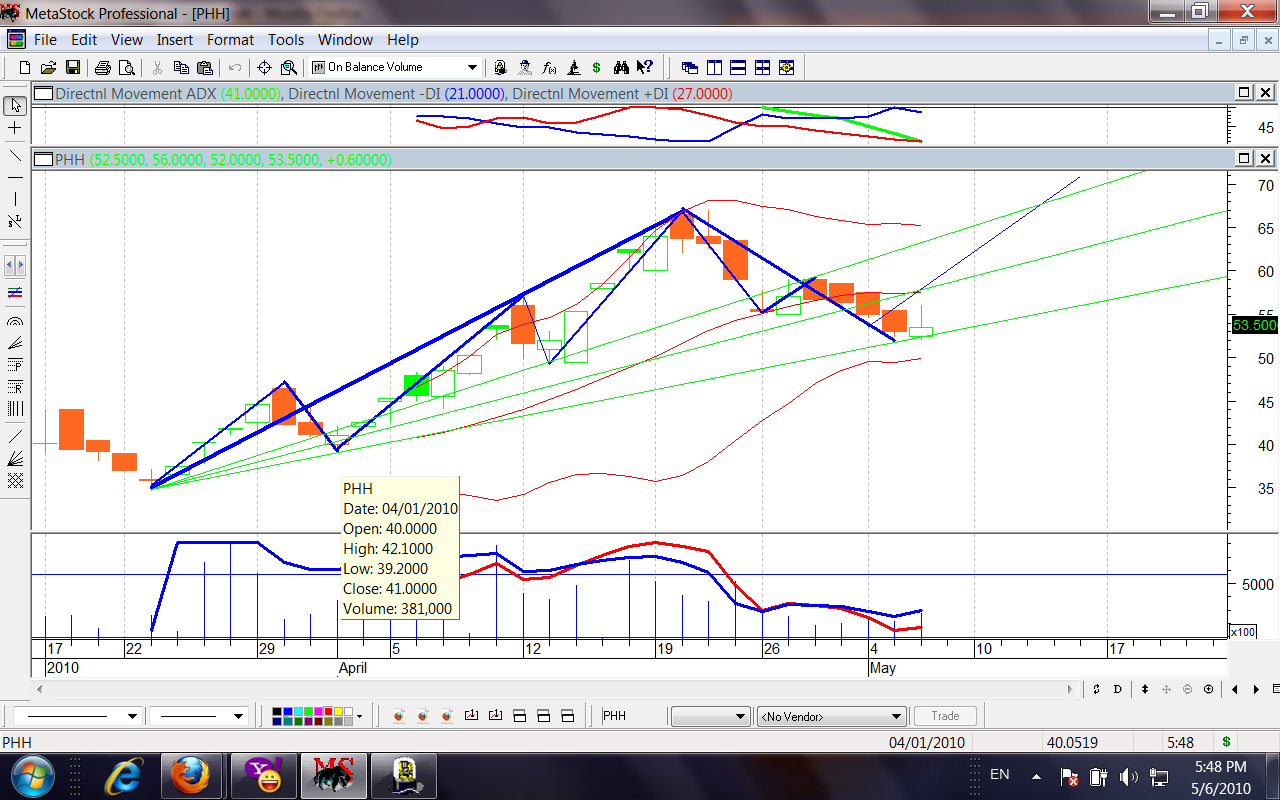Select the Fibonacci arcs tool

pyautogui.click(x=15, y=323)
